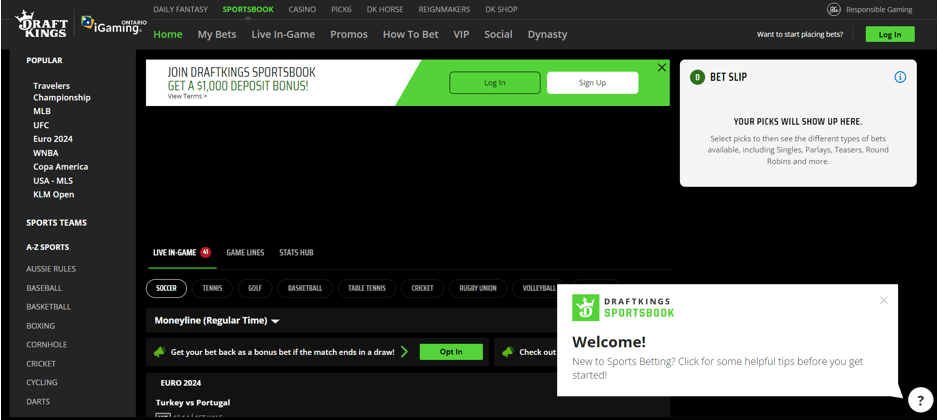The image size is (939, 420).
Task: Select the Basketball filter chip
Action: pos(305,288)
